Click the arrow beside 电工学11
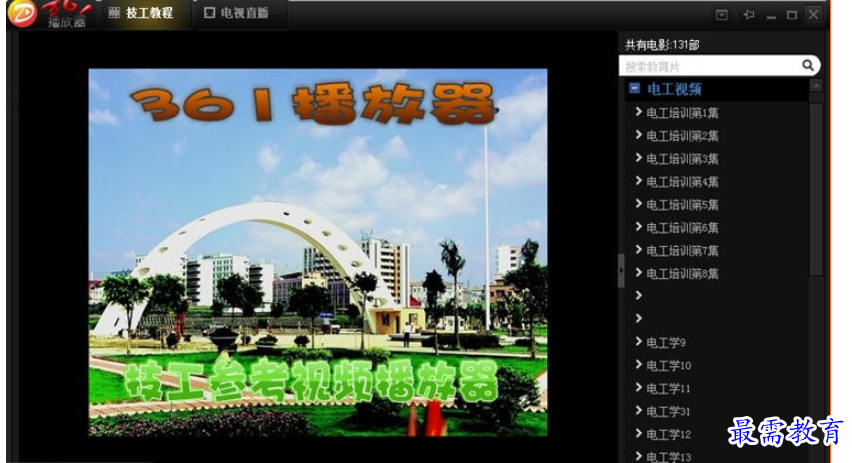The height and width of the screenshot is (463, 852). coord(639,387)
